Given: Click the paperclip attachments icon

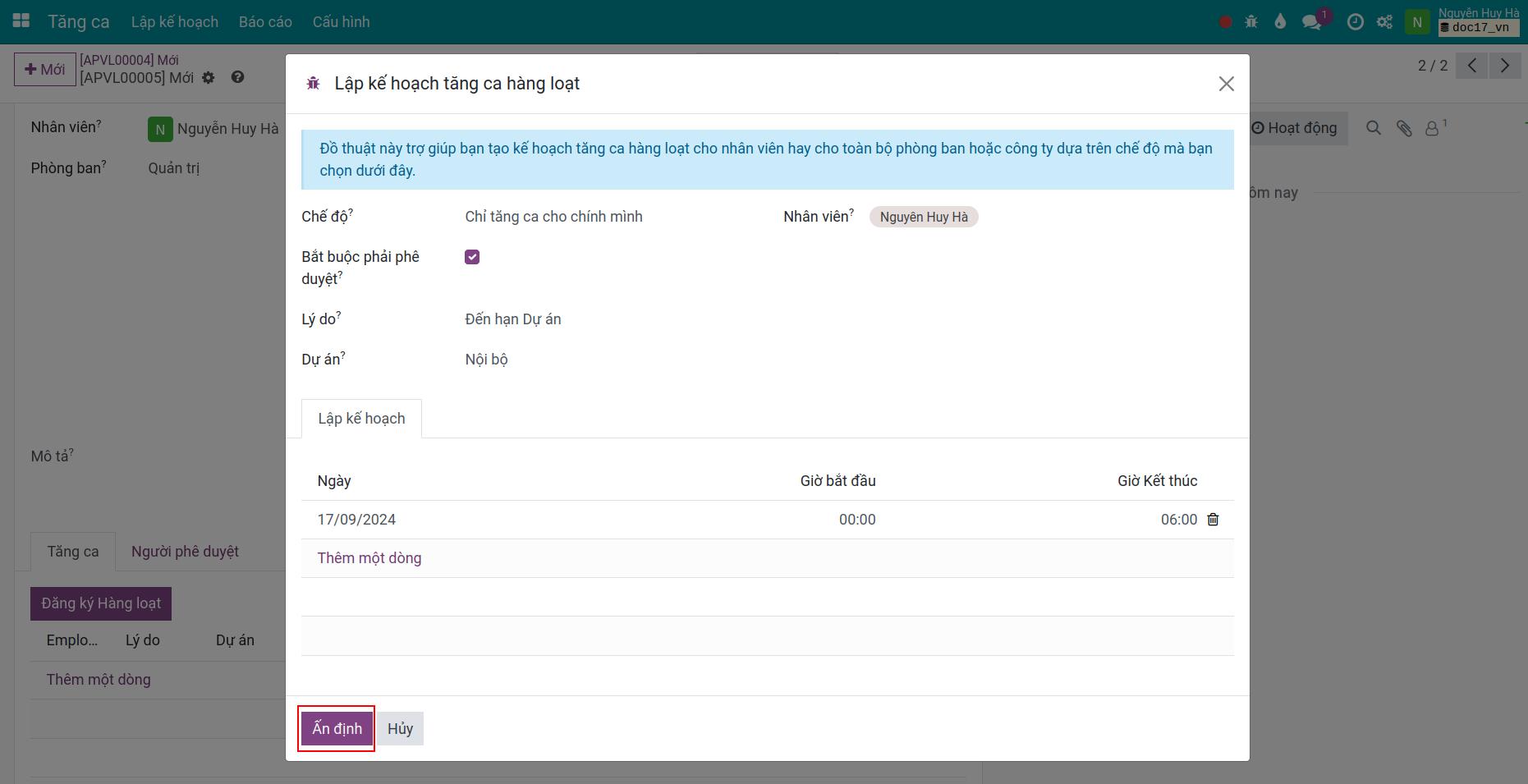Looking at the screenshot, I should click(x=1404, y=128).
